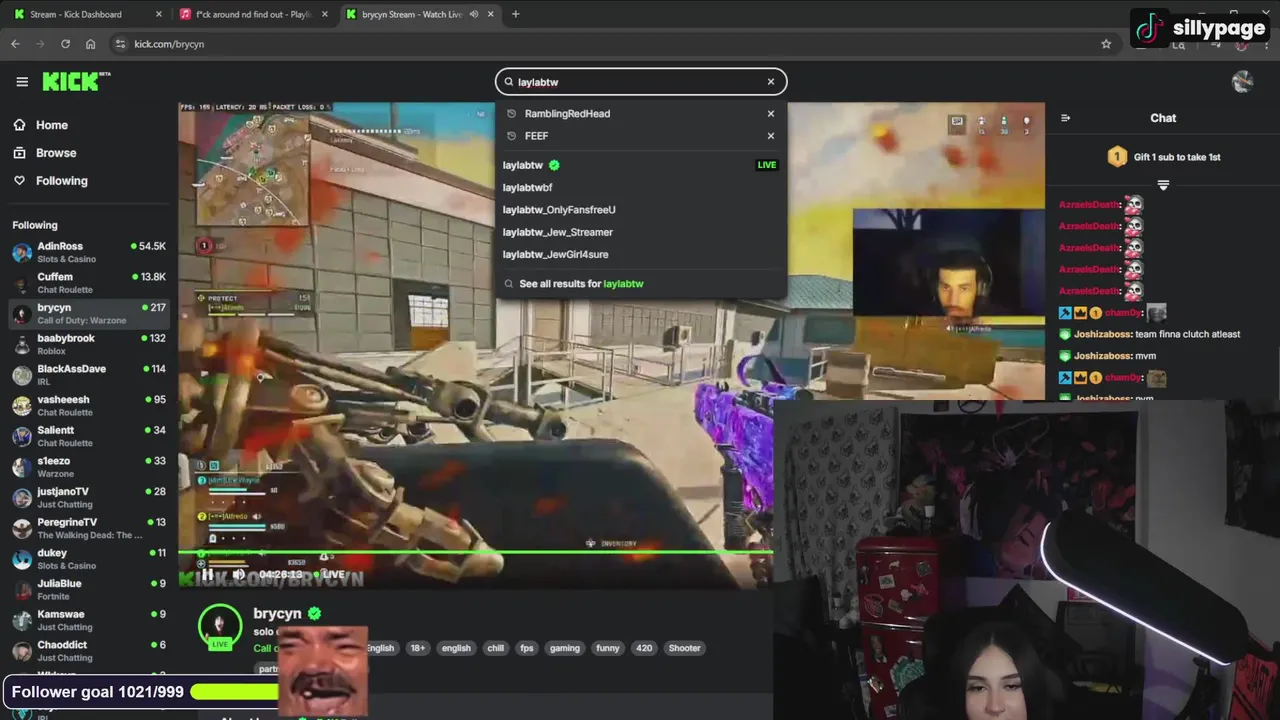The image size is (1280, 720).
Task: Open the live laylabtw search result
Action: (x=640, y=165)
